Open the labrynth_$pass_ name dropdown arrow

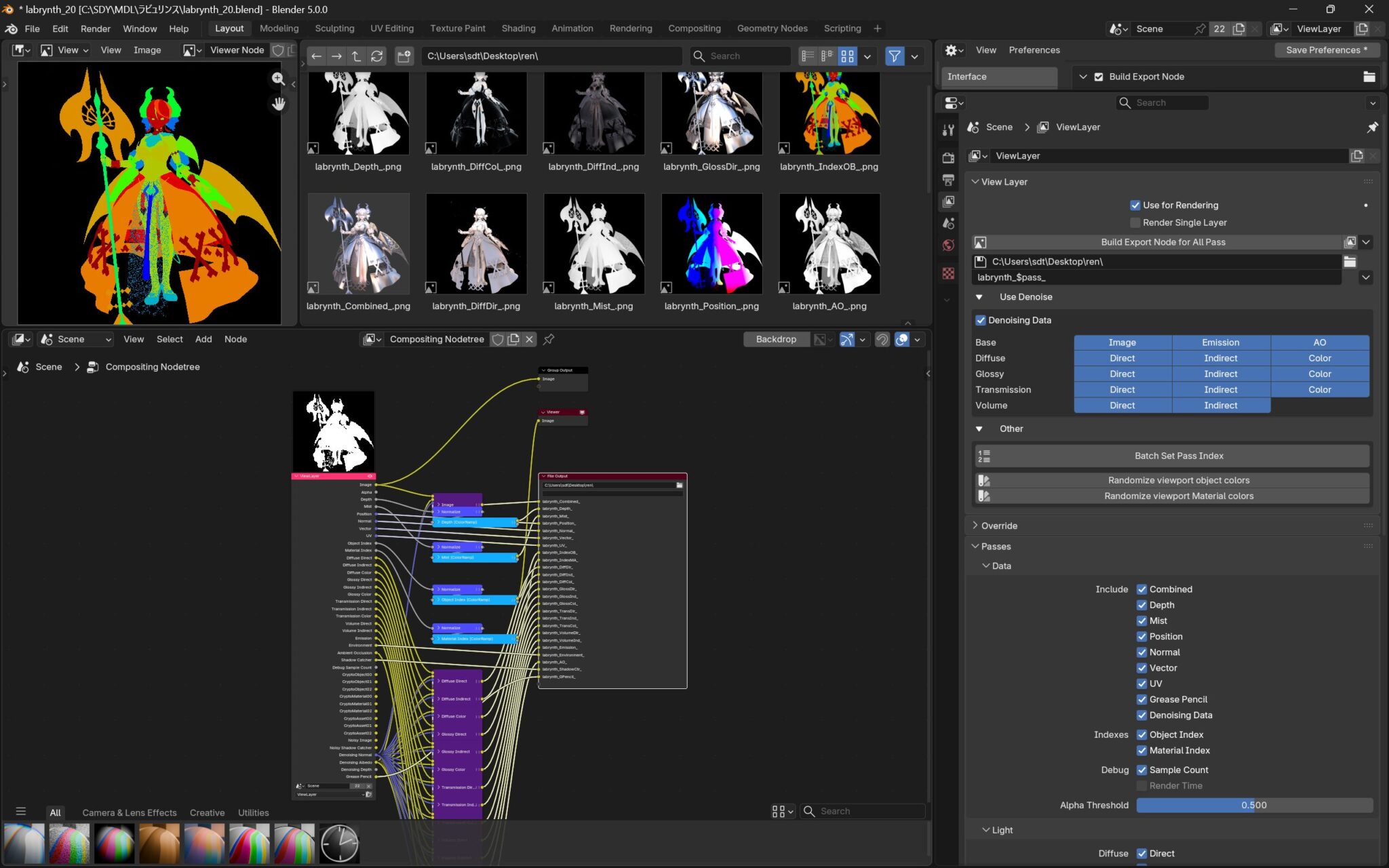(1365, 277)
